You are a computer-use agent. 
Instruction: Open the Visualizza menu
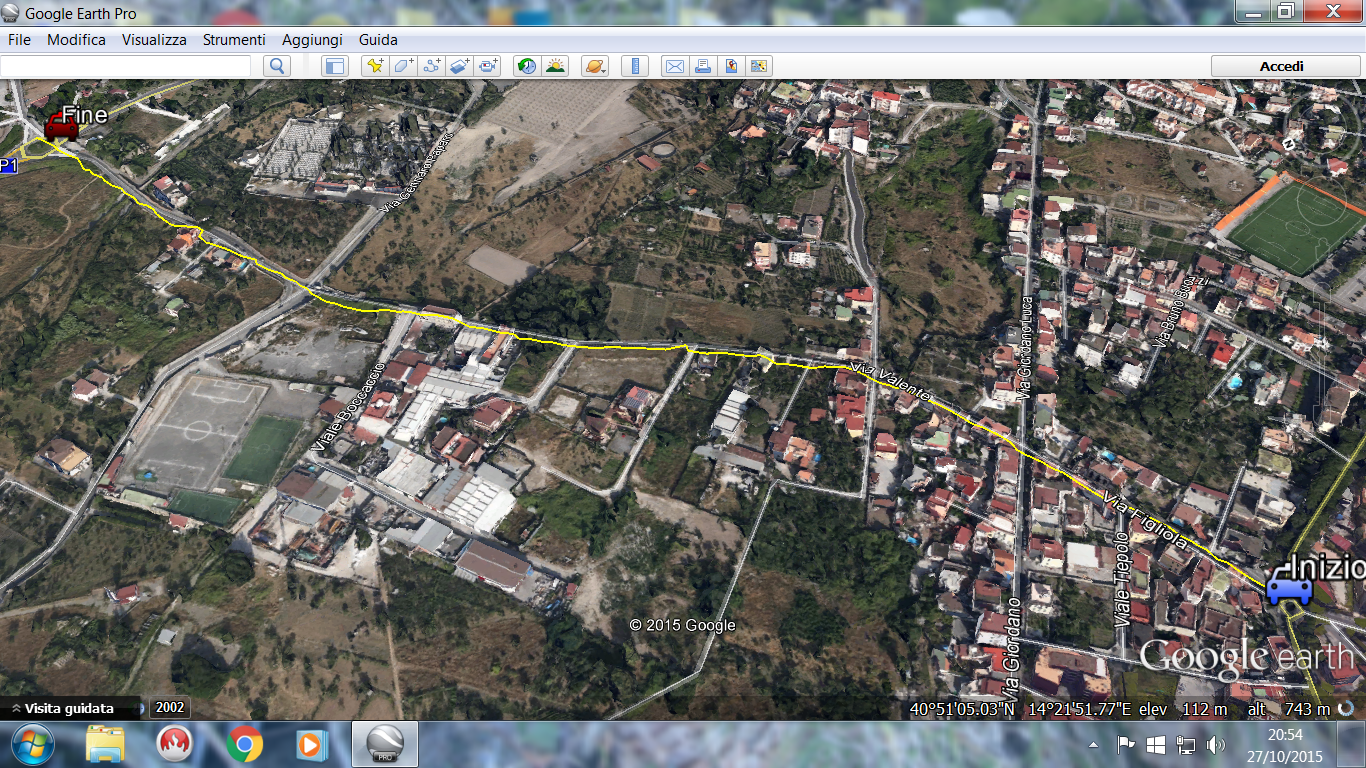tap(154, 40)
